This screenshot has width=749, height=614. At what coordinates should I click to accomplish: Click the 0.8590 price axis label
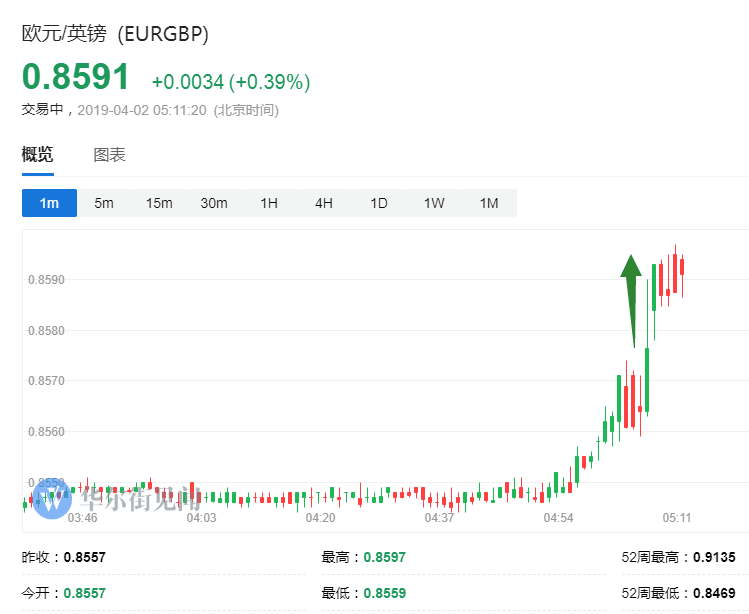[46, 280]
